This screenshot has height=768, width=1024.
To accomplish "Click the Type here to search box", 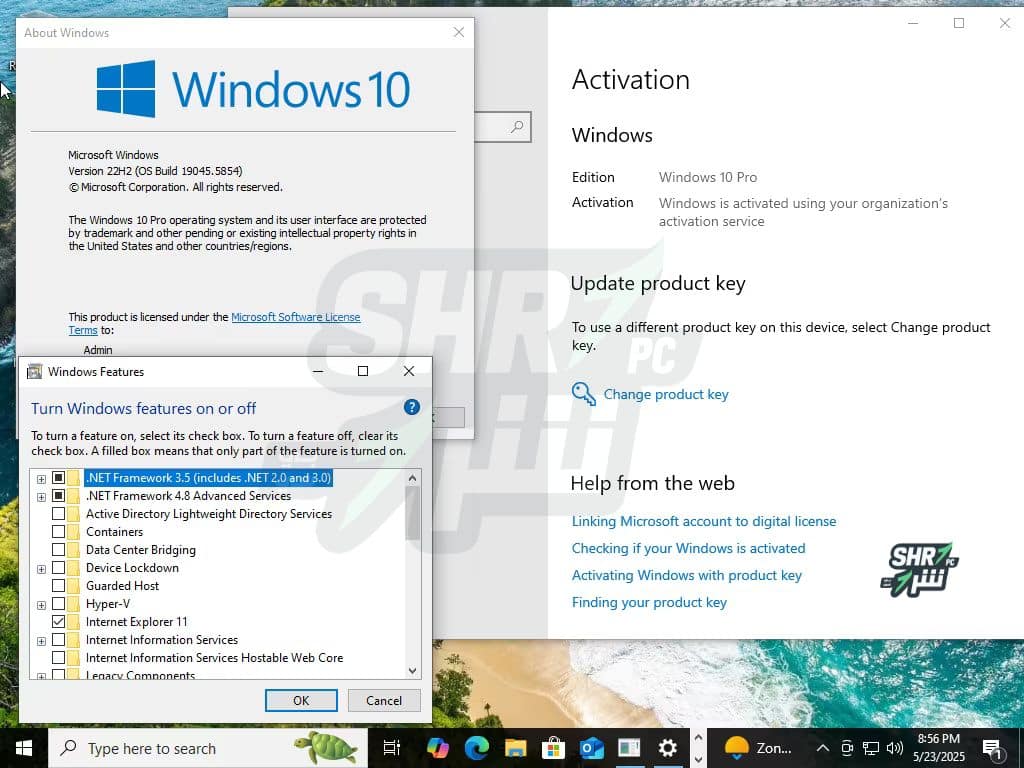I will coord(208,748).
